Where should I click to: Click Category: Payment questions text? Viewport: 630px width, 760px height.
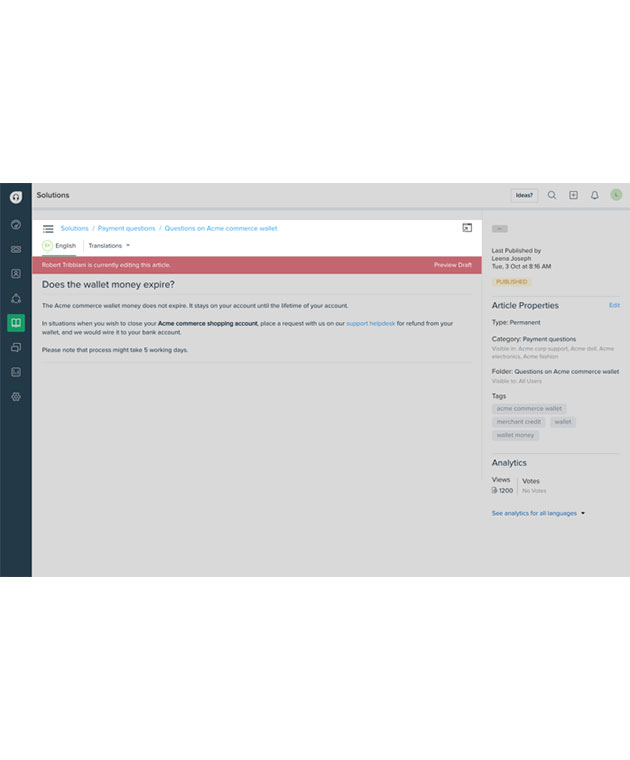click(x=534, y=339)
